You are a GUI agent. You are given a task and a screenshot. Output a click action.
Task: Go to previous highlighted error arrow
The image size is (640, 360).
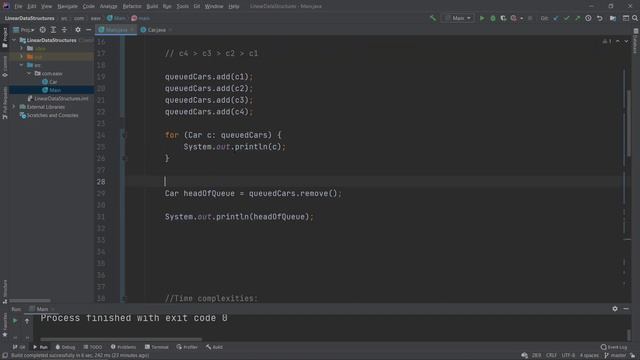coord(618,41)
